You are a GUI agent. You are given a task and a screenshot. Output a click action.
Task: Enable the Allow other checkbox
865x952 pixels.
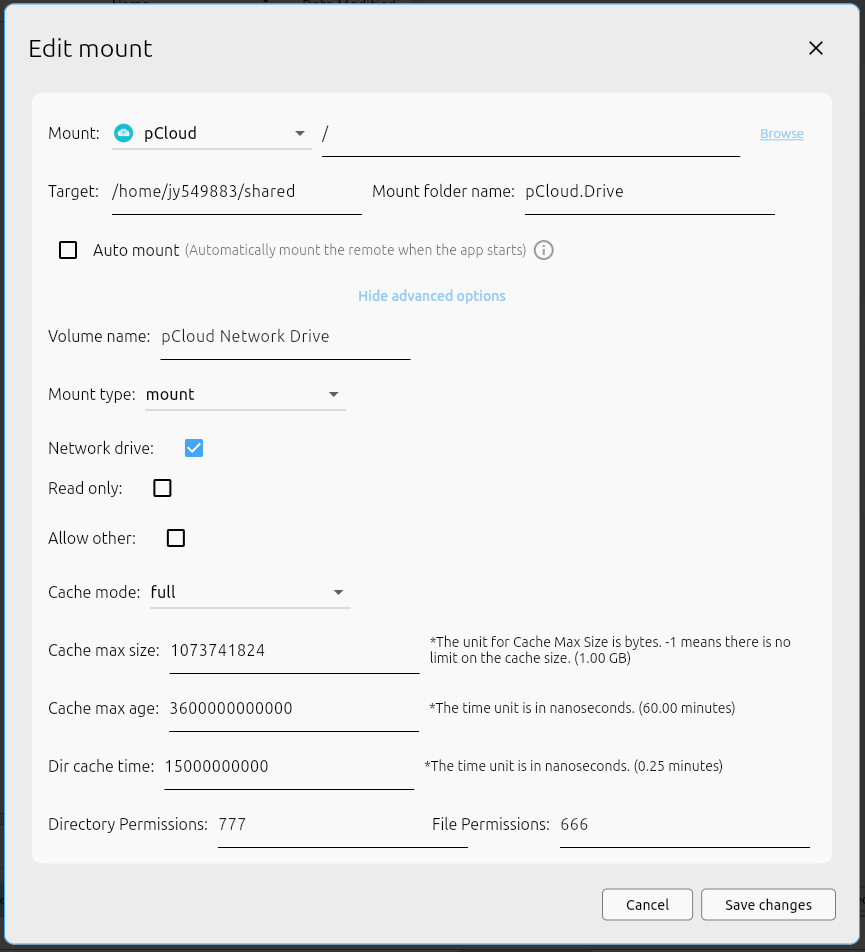click(x=176, y=538)
